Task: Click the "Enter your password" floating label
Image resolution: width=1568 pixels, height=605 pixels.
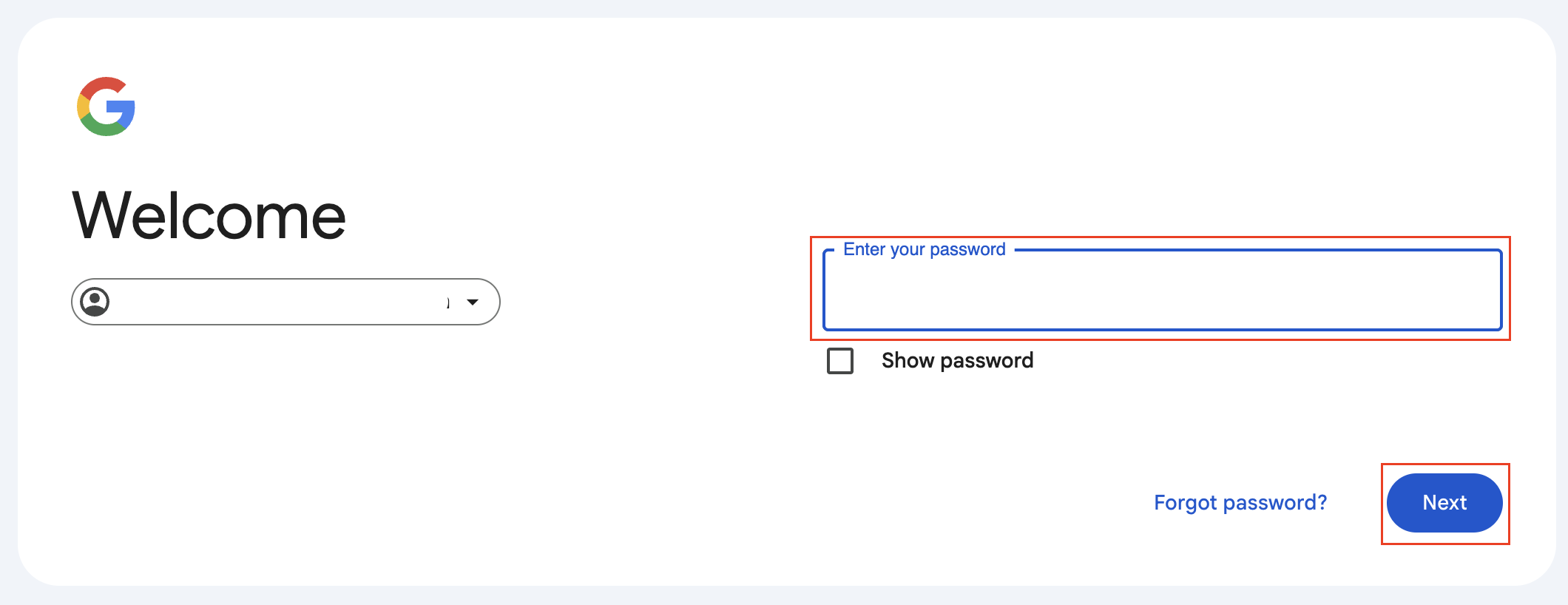Action: [x=924, y=250]
